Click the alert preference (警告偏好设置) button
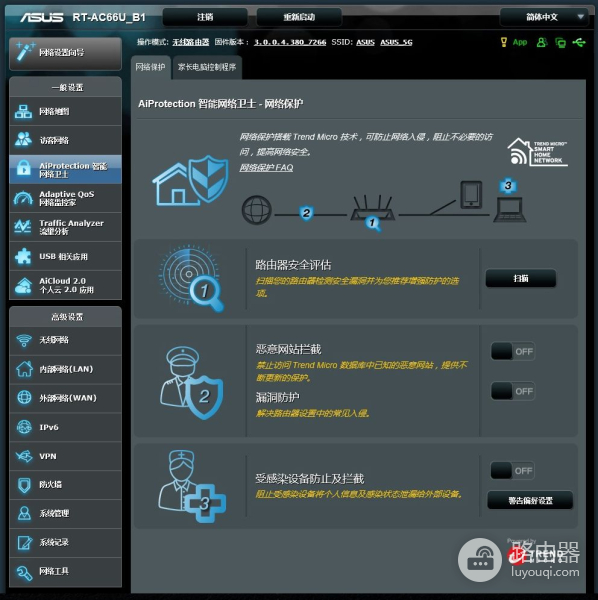This screenshot has width=598, height=600. (530, 501)
